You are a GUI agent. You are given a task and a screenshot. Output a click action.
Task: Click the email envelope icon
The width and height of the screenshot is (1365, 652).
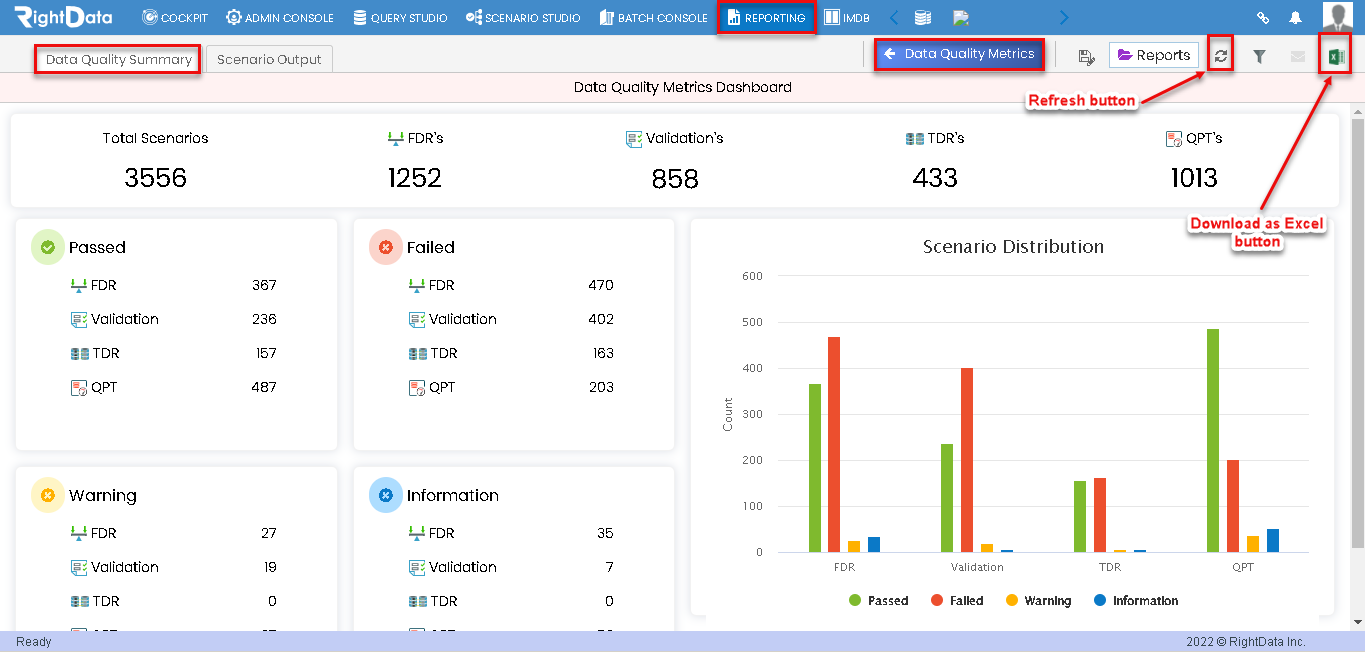[x=1298, y=57]
